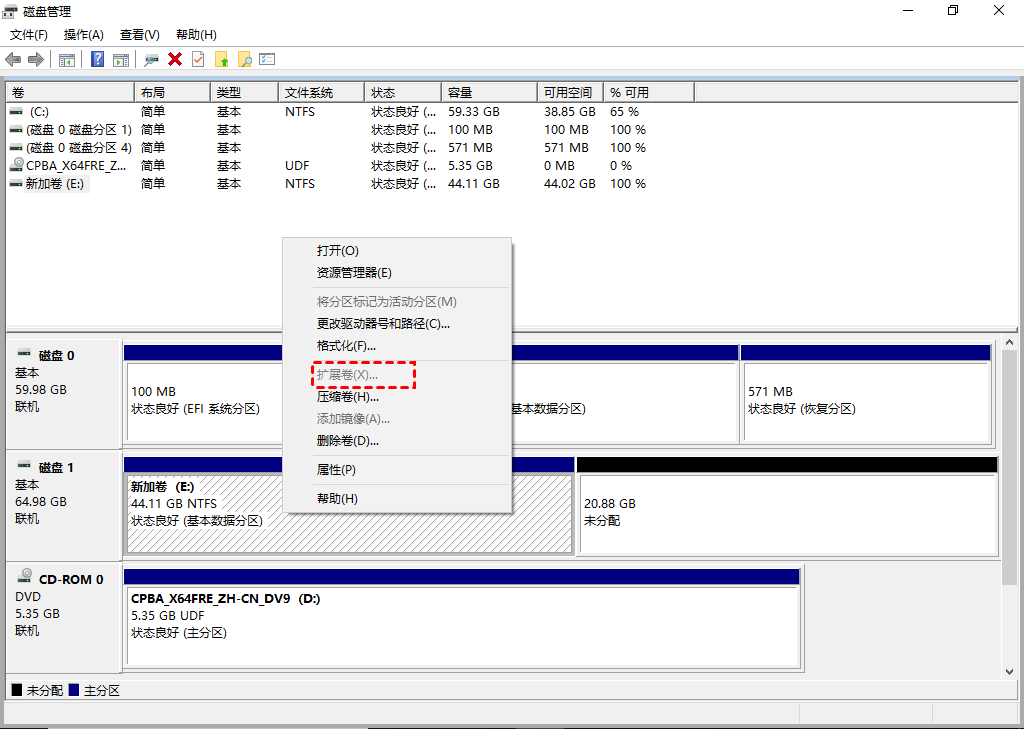This screenshot has width=1024, height=729.
Task: Select the (C:) volume row in list
Action: (39, 112)
